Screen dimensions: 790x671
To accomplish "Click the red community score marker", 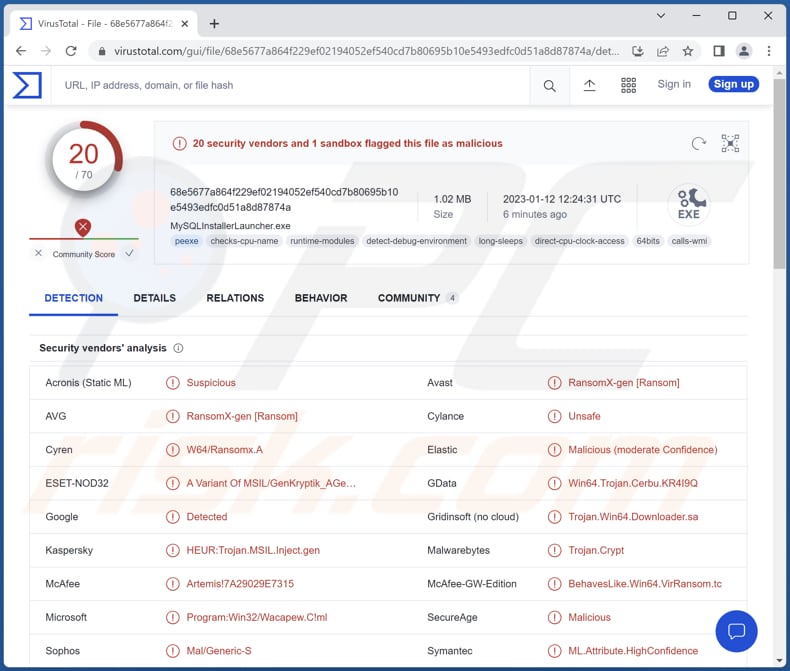I will pyautogui.click(x=83, y=228).
